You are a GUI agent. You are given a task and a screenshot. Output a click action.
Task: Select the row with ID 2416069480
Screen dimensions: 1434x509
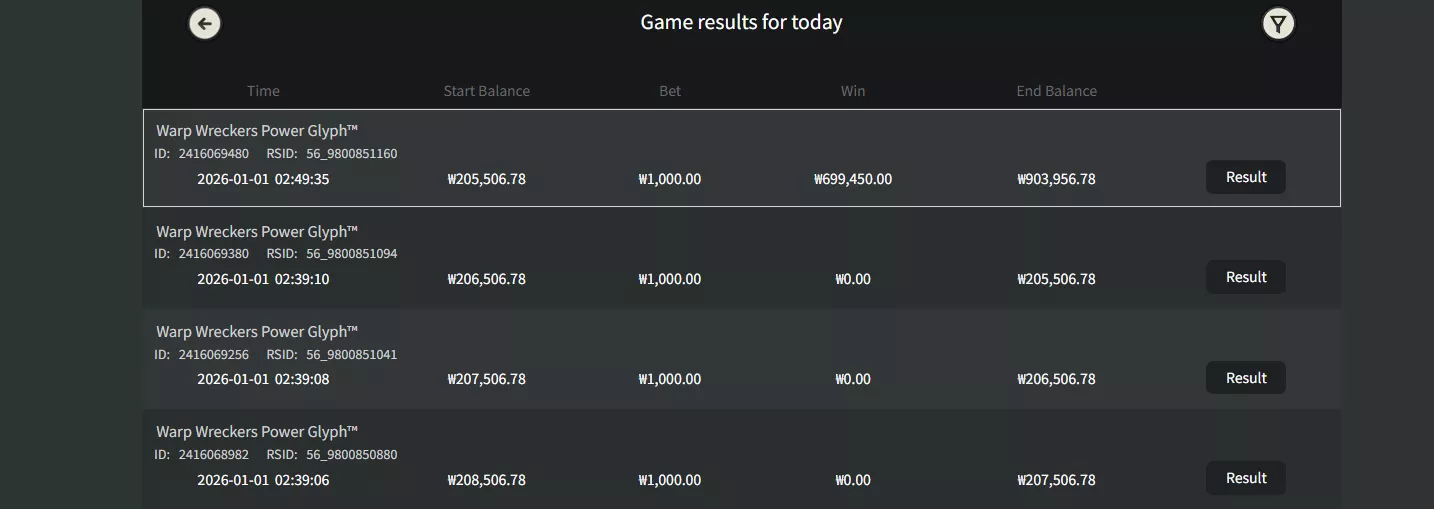[742, 158]
